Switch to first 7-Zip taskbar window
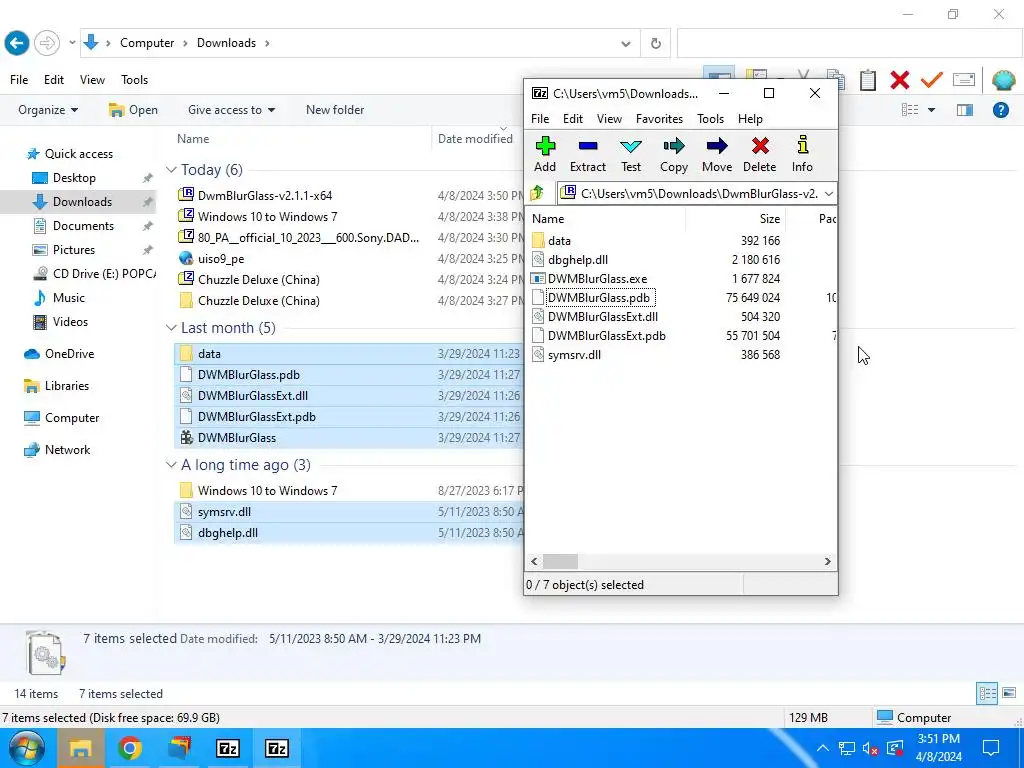Viewport: 1024px width, 768px height. coord(227,748)
